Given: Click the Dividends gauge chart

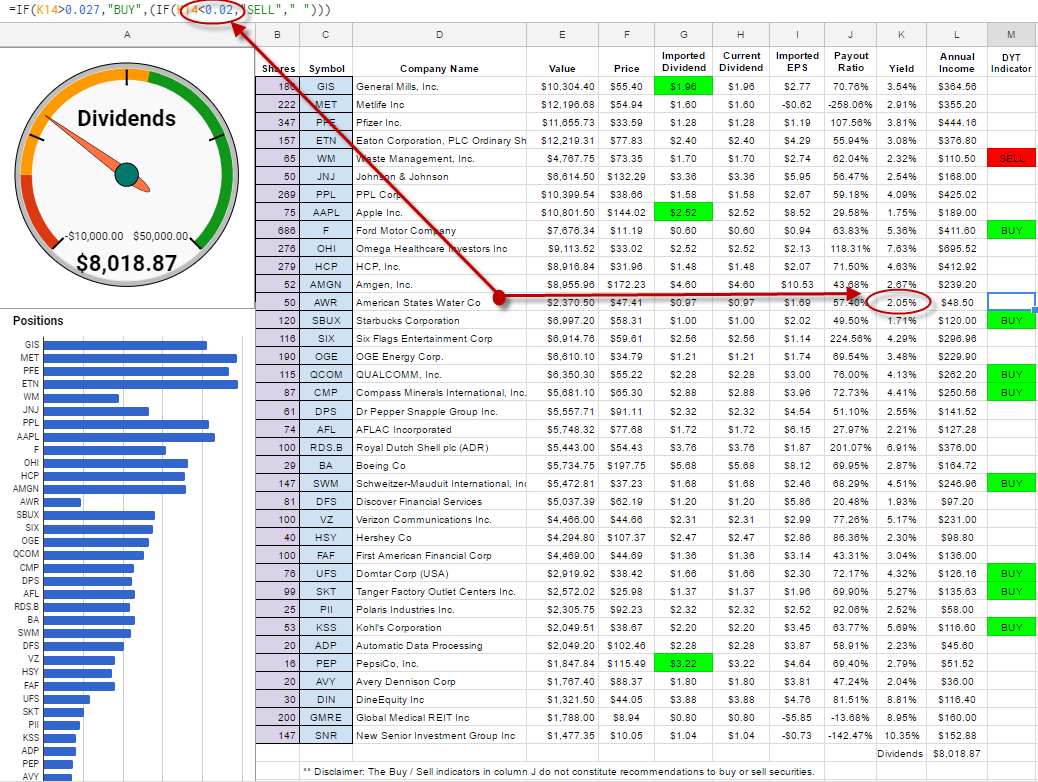Looking at the screenshot, I should [127, 170].
